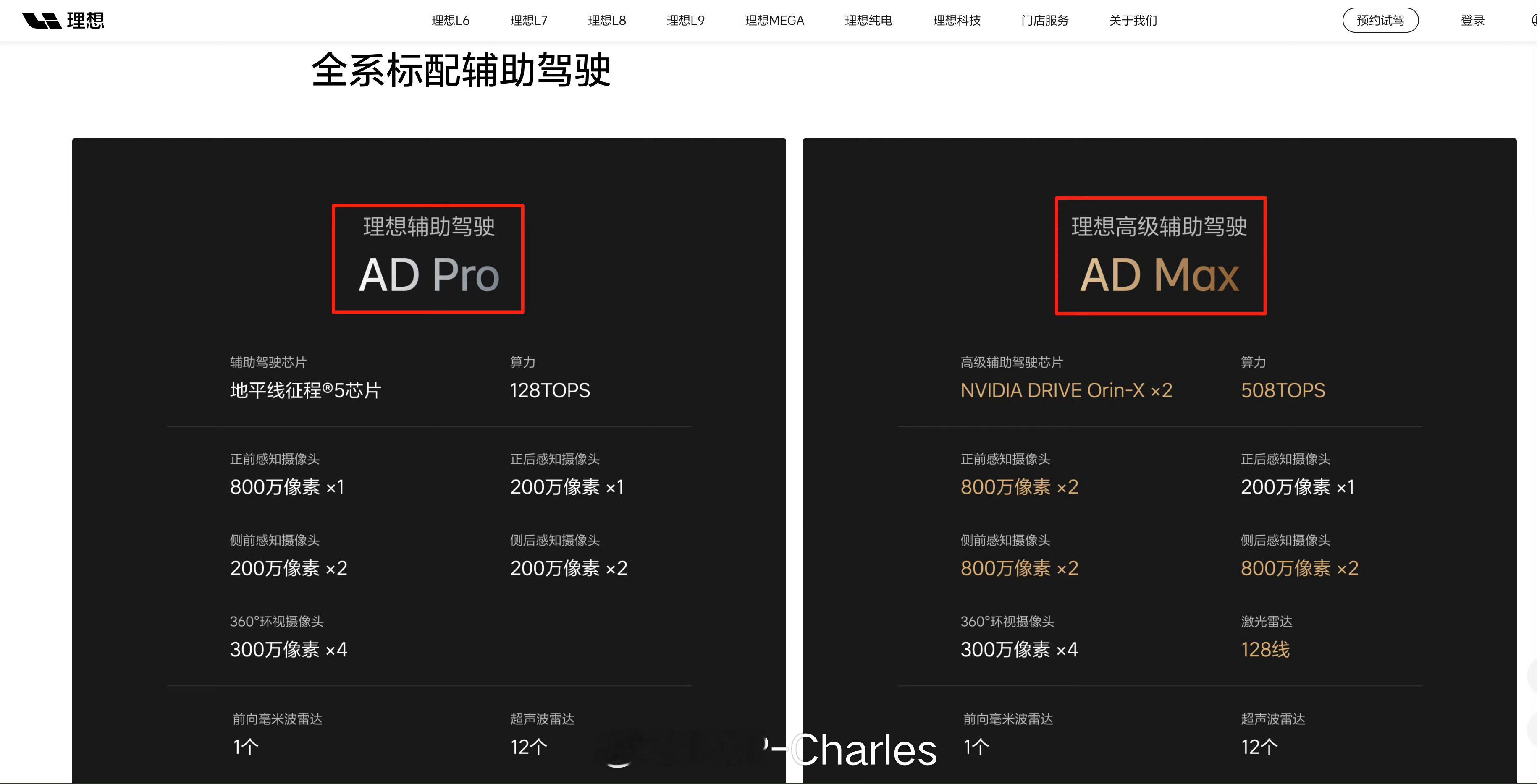Screen dimensions: 1537x784
Task: Click the 128TOPS value
Action: pos(550,390)
